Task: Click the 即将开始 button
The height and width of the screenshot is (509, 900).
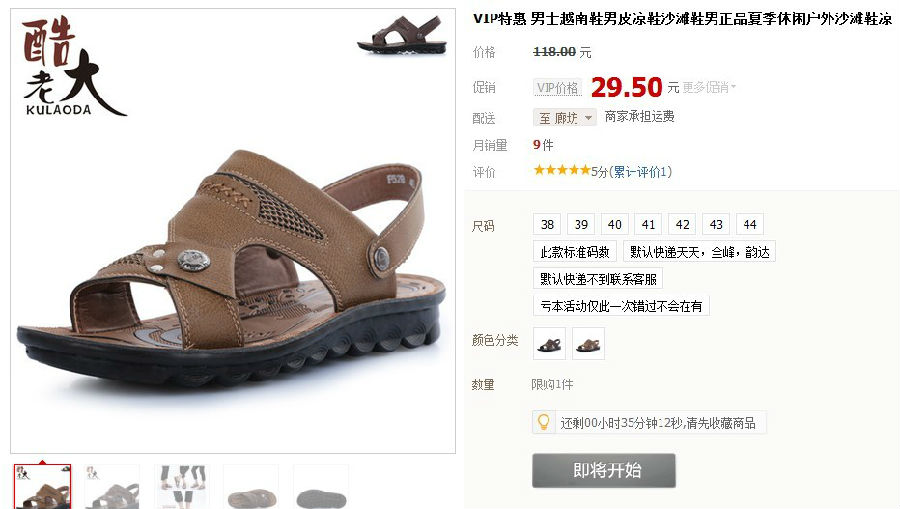Action: tap(604, 471)
